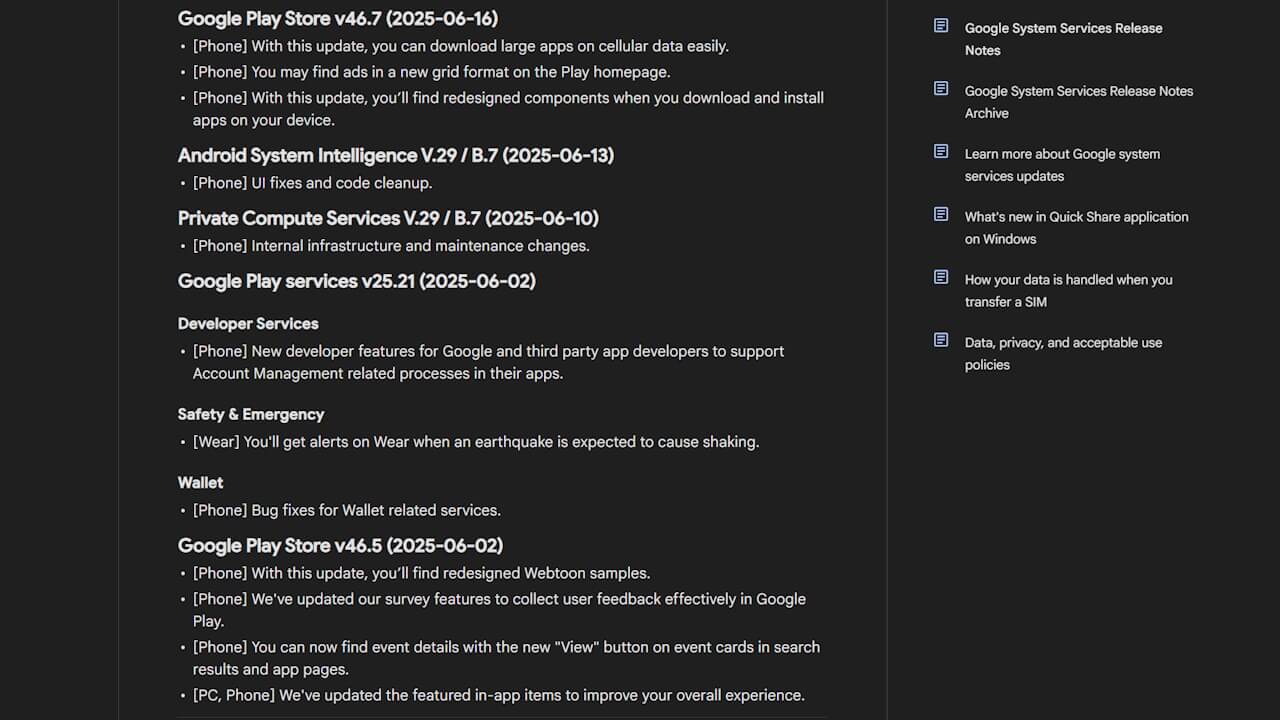Click bullet about redesigned components when installing apps
Viewport: 1280px width, 720px height.
click(x=508, y=109)
